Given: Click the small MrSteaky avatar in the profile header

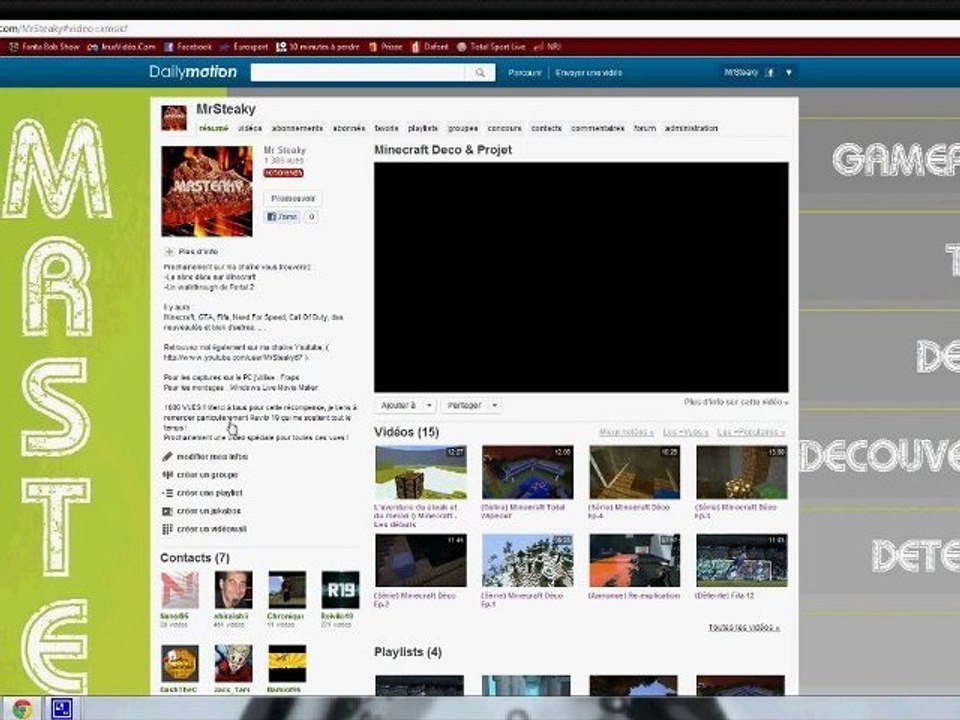Looking at the screenshot, I should [173, 118].
